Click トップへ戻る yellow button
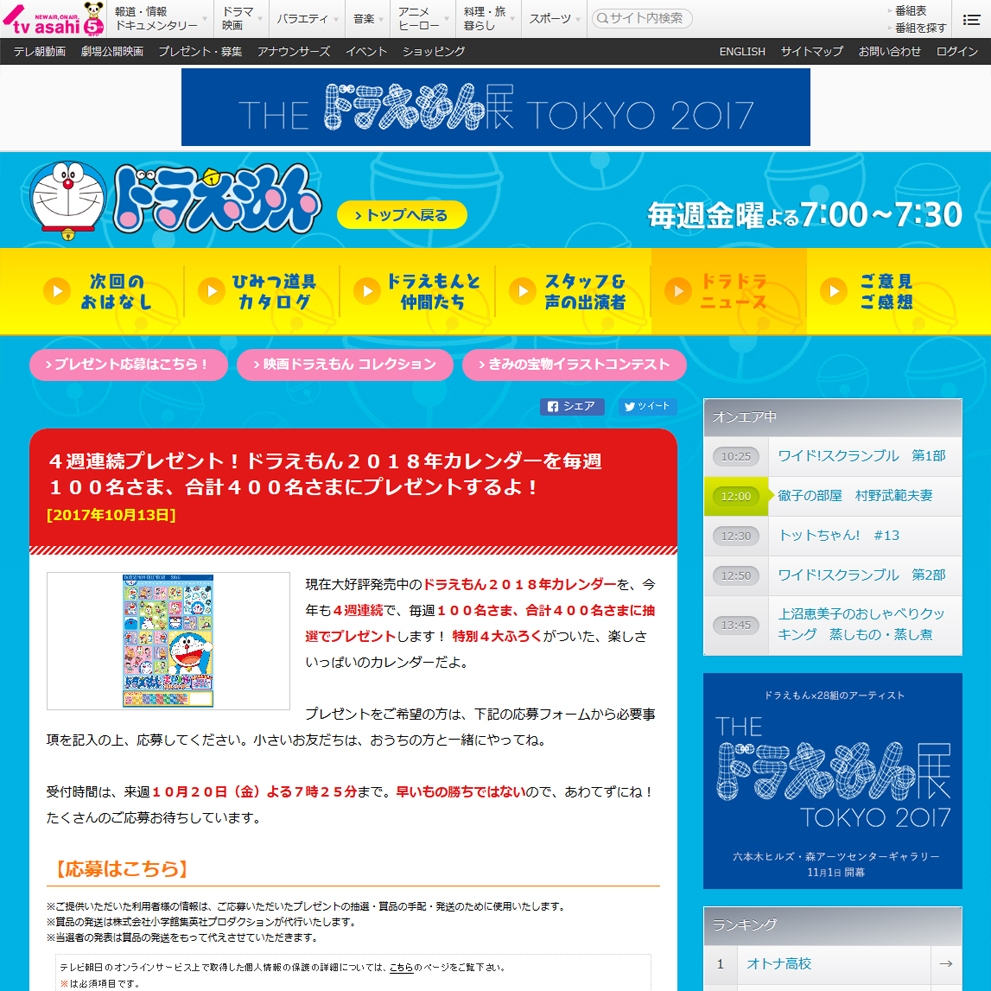This screenshot has height=991, width=991. [402, 215]
